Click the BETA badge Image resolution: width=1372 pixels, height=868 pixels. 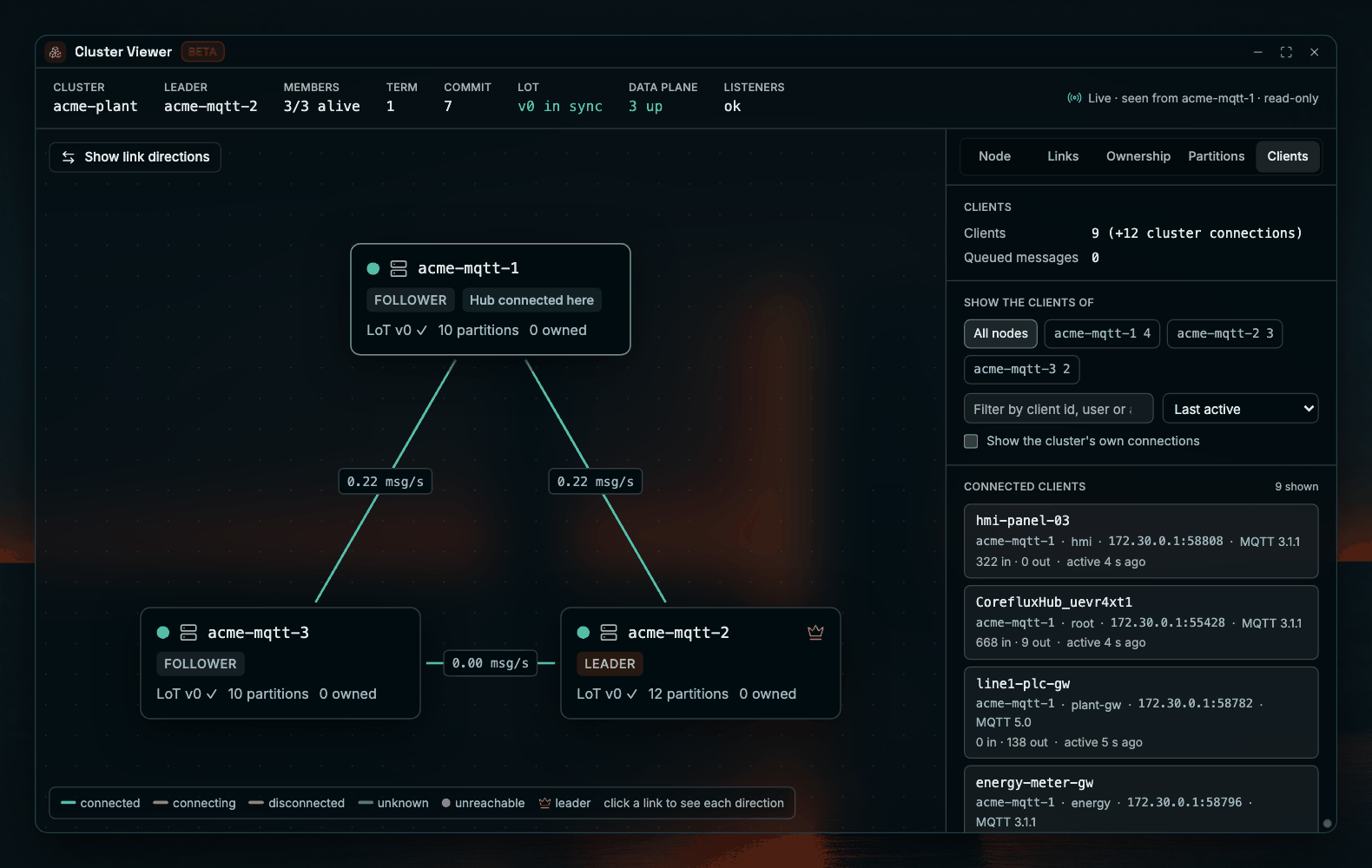pos(203,52)
